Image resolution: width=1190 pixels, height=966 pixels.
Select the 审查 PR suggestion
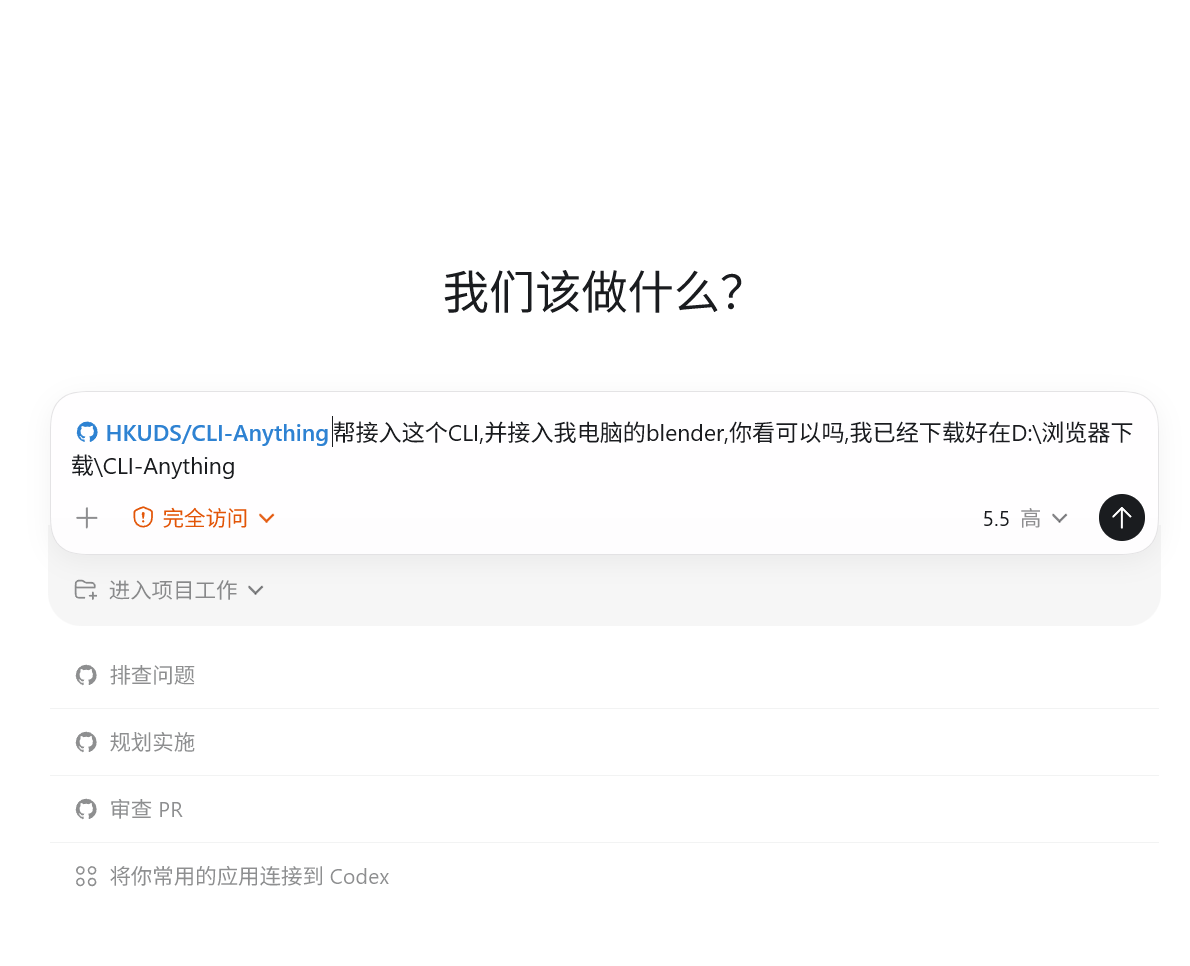[604, 810]
